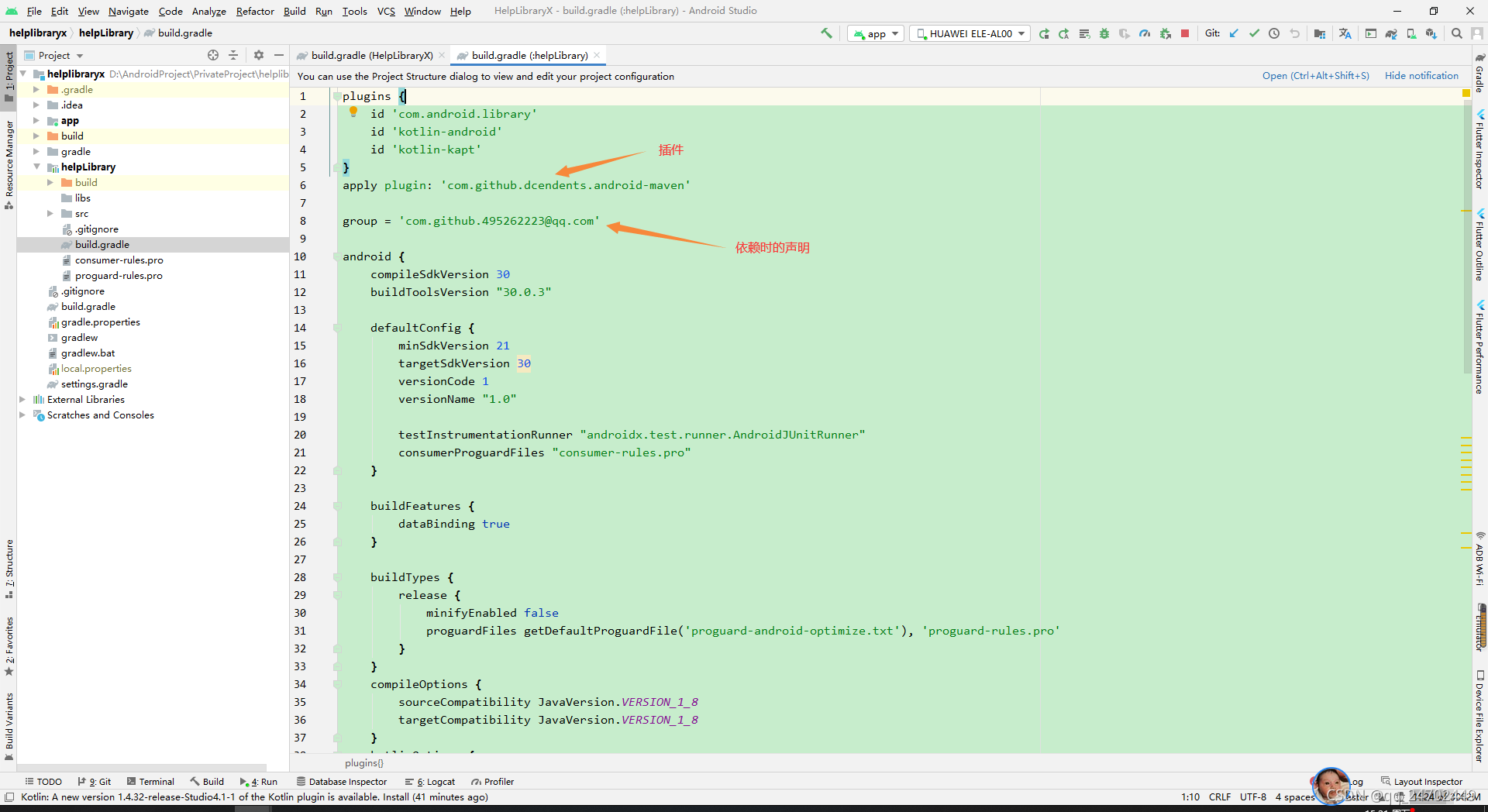Click the Hide notification link
Screen dimensions: 1488x812
[1421, 76]
